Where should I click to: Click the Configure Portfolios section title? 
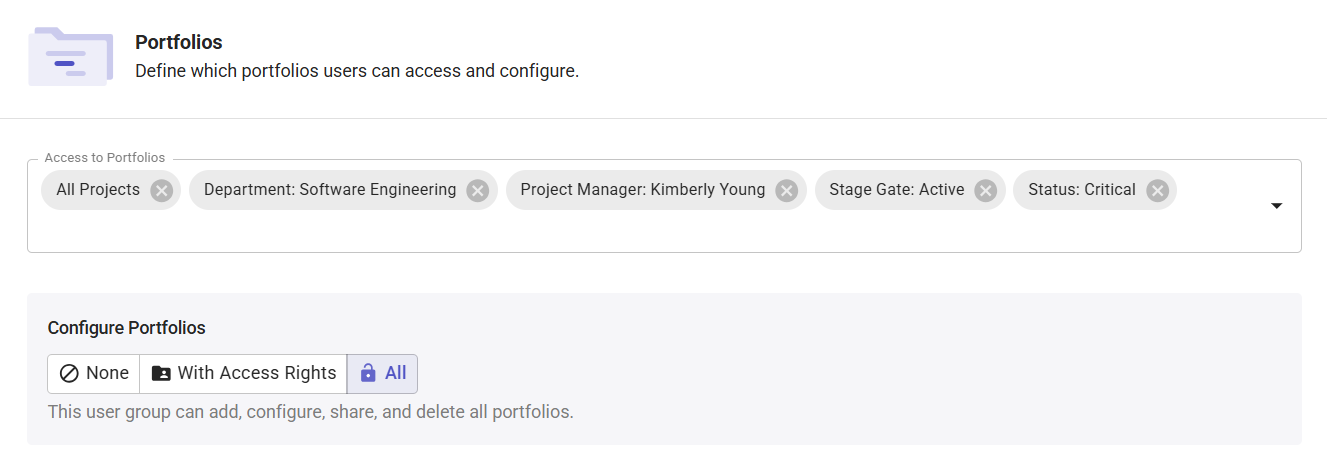(127, 328)
